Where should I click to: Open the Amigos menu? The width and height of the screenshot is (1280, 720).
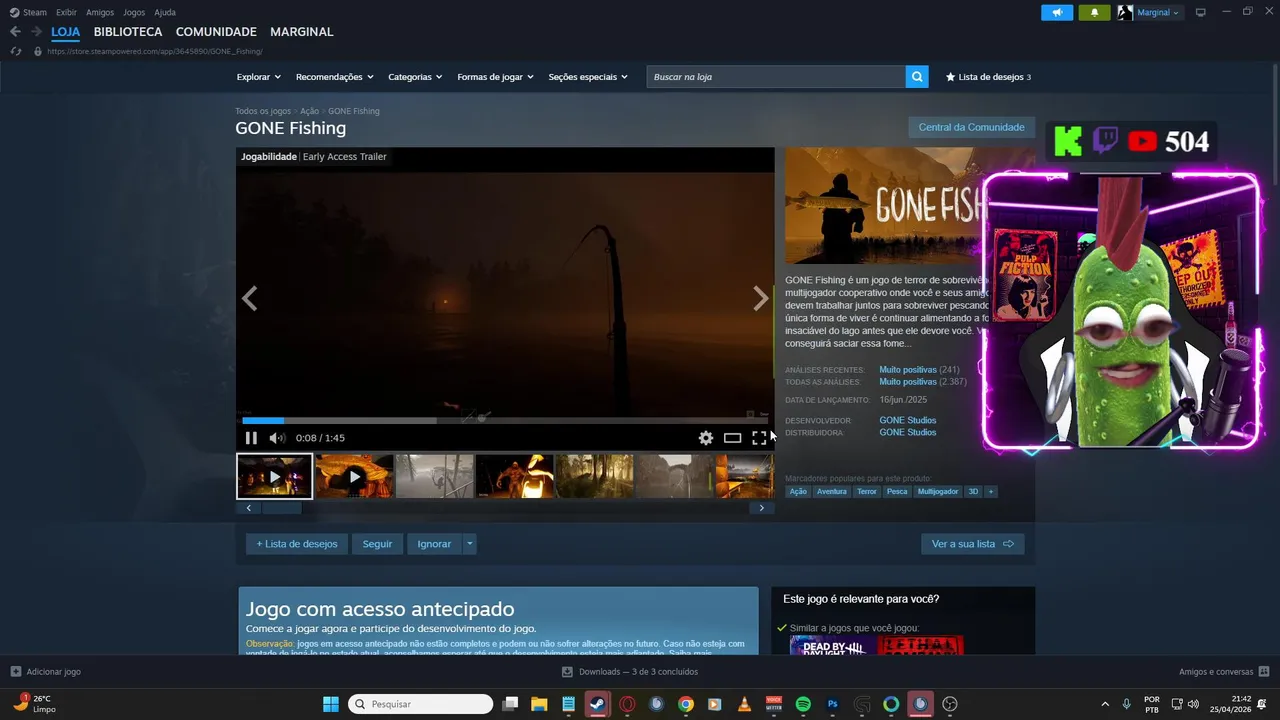pos(100,13)
